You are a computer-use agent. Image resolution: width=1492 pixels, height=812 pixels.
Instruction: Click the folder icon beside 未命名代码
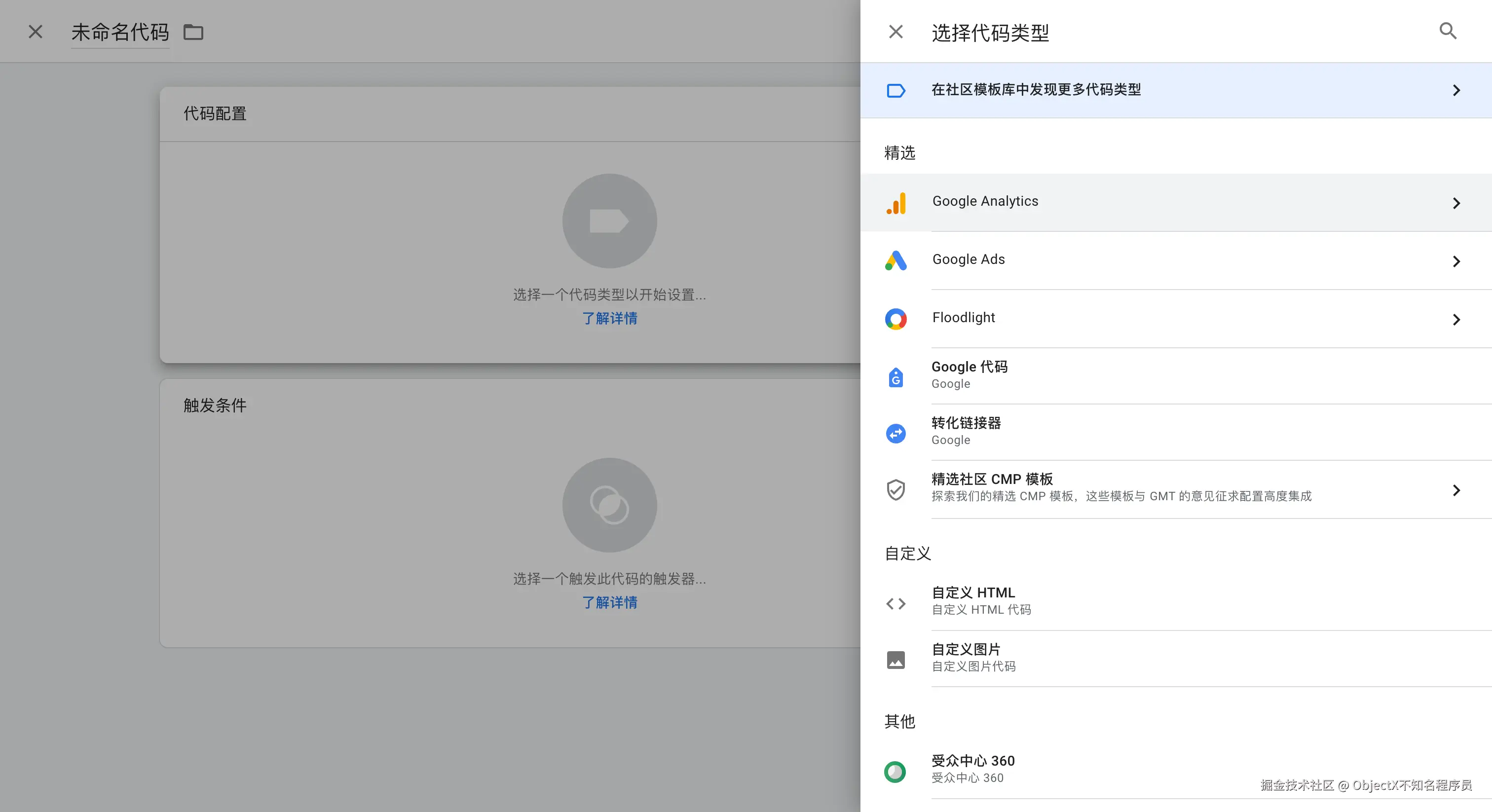coord(193,33)
